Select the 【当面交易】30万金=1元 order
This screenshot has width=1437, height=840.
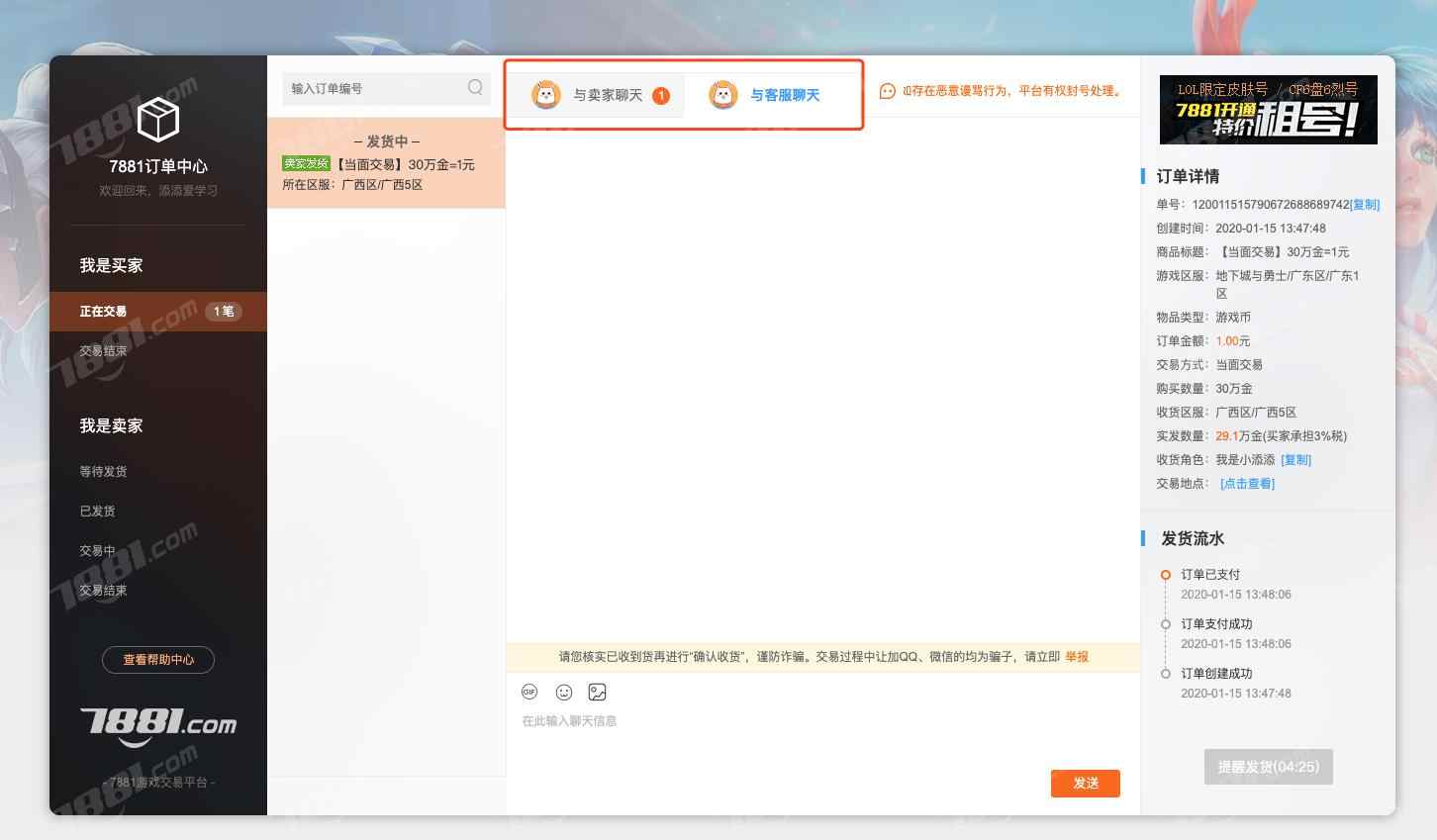pos(386,163)
